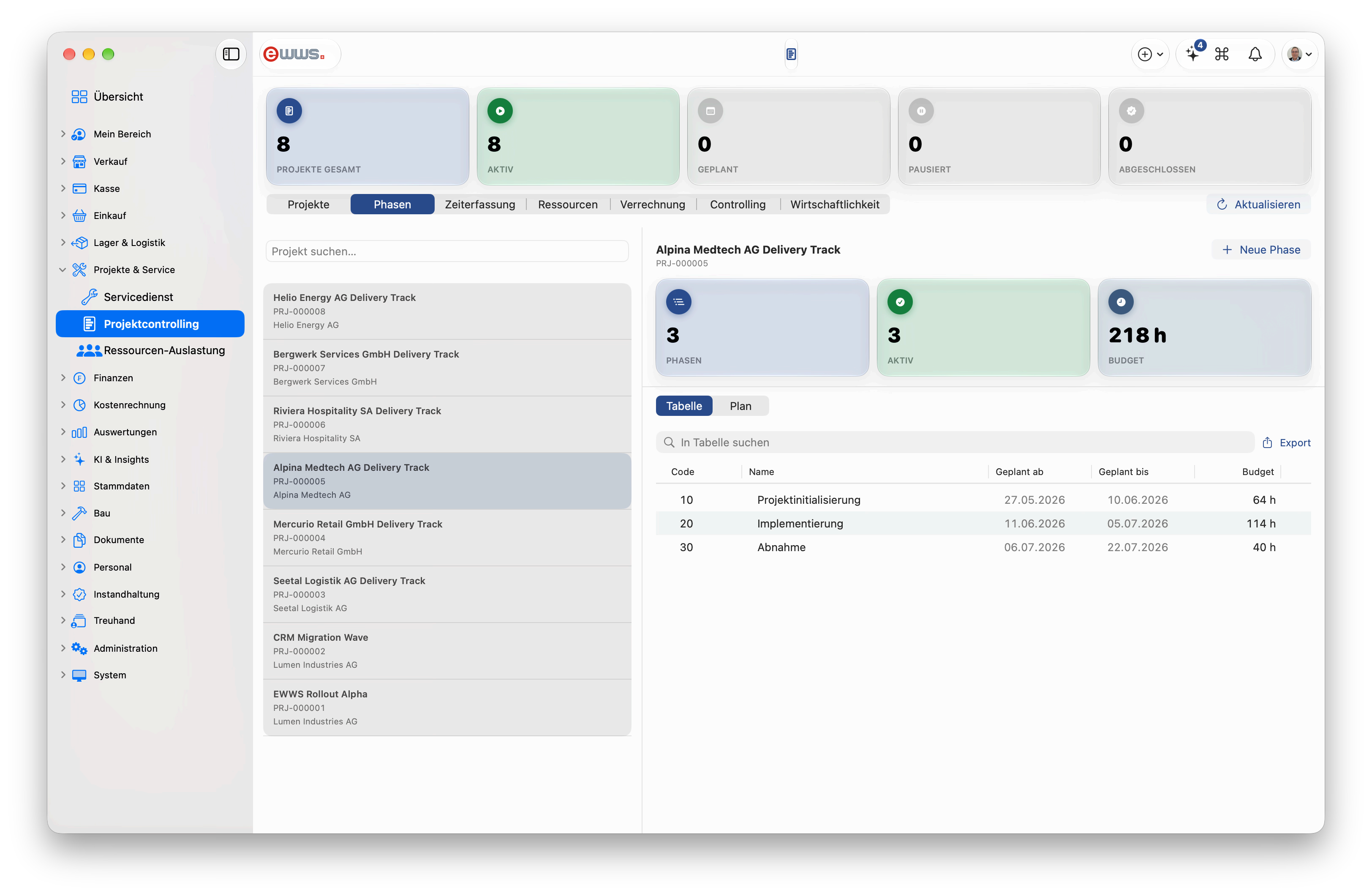Expand the Mein Bereich section
Screen dimensions: 1372x896
coord(63,134)
